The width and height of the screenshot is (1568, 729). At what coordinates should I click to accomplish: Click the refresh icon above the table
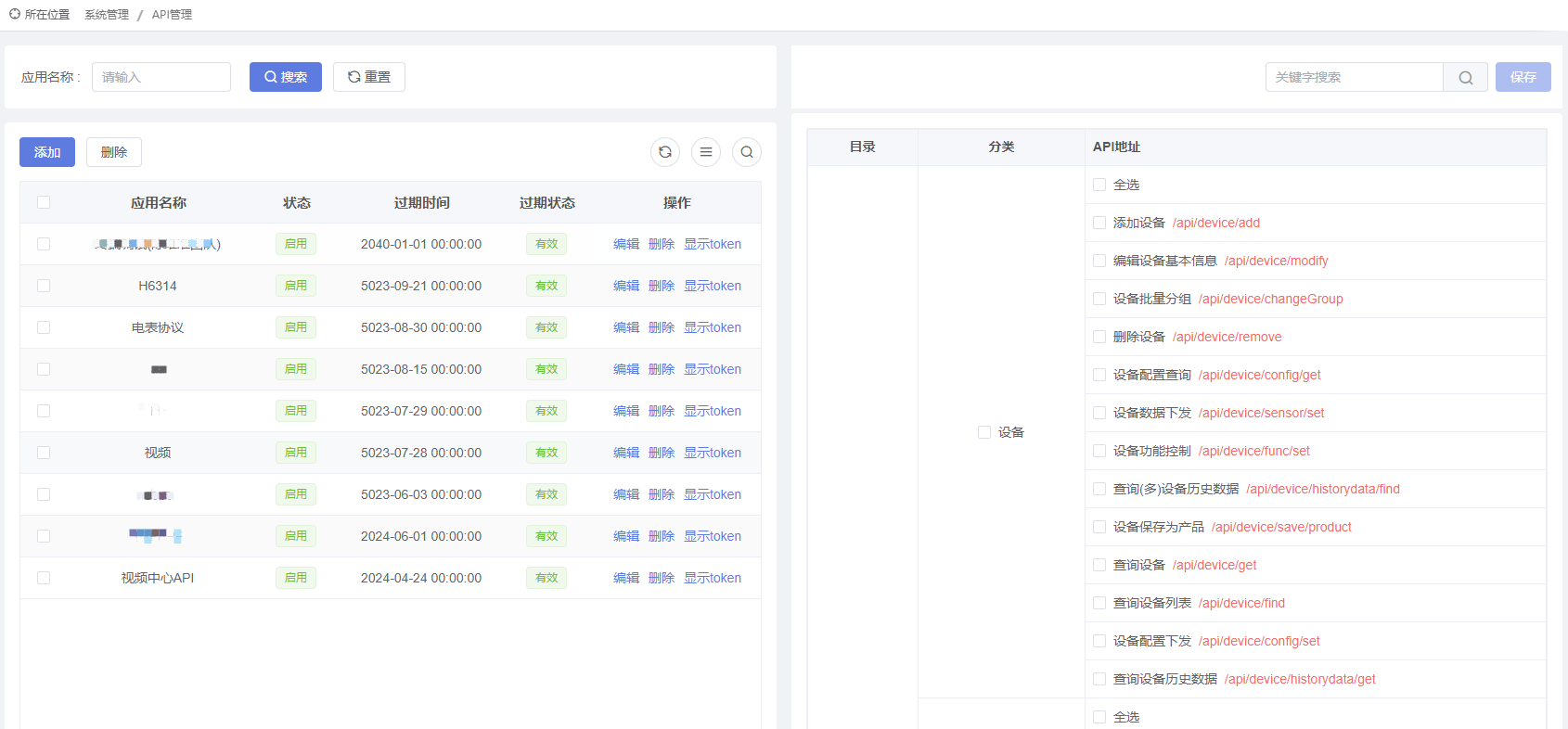click(665, 152)
